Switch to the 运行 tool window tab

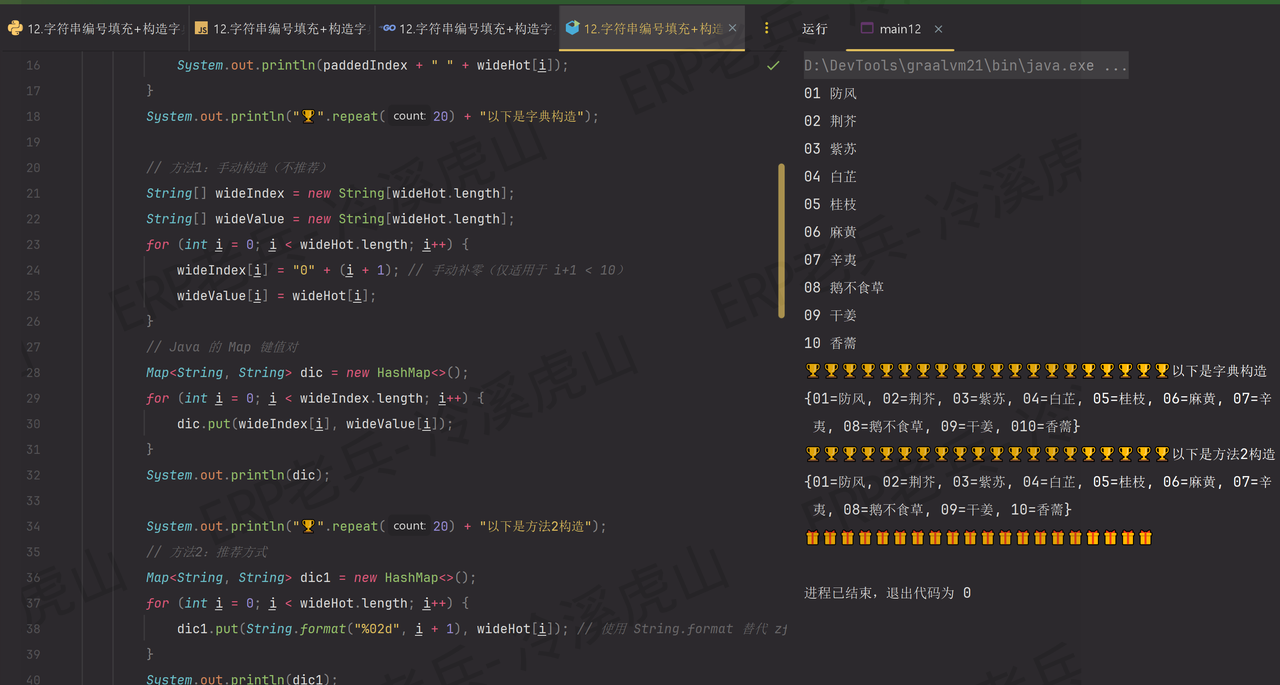[814, 29]
